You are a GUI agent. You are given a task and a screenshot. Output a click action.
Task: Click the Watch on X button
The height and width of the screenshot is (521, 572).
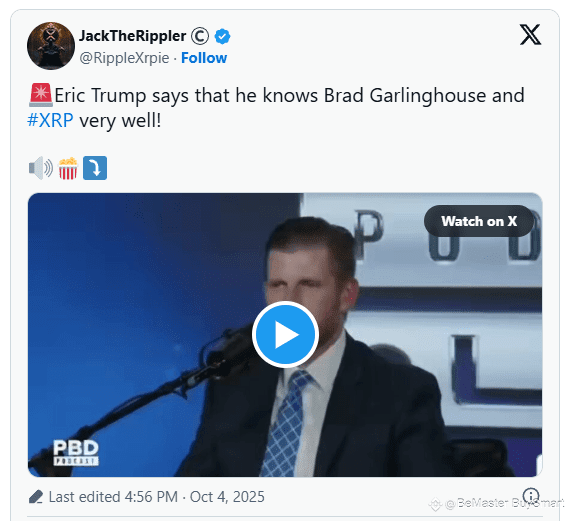coord(479,221)
